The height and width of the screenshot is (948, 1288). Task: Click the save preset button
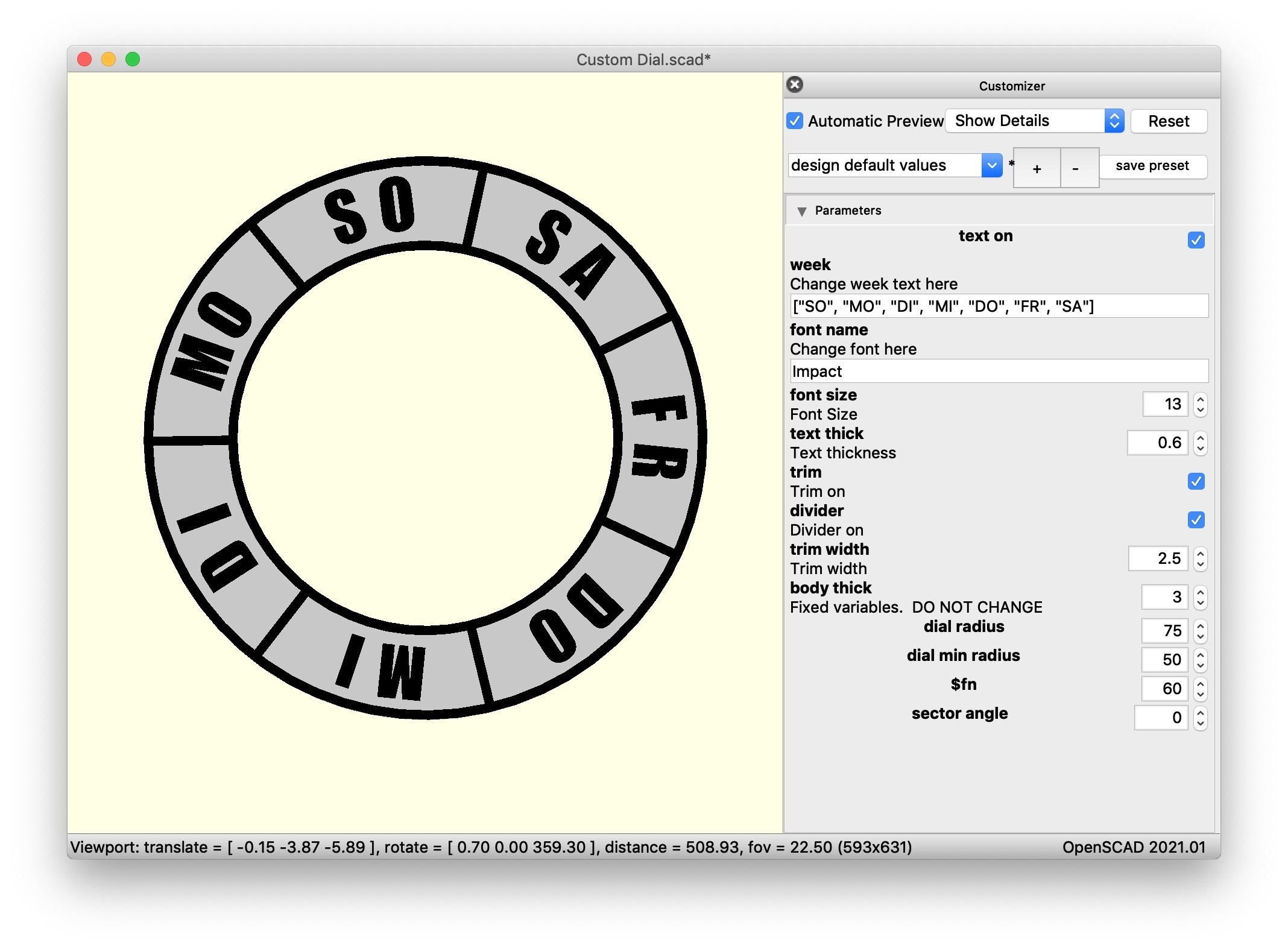click(1152, 166)
